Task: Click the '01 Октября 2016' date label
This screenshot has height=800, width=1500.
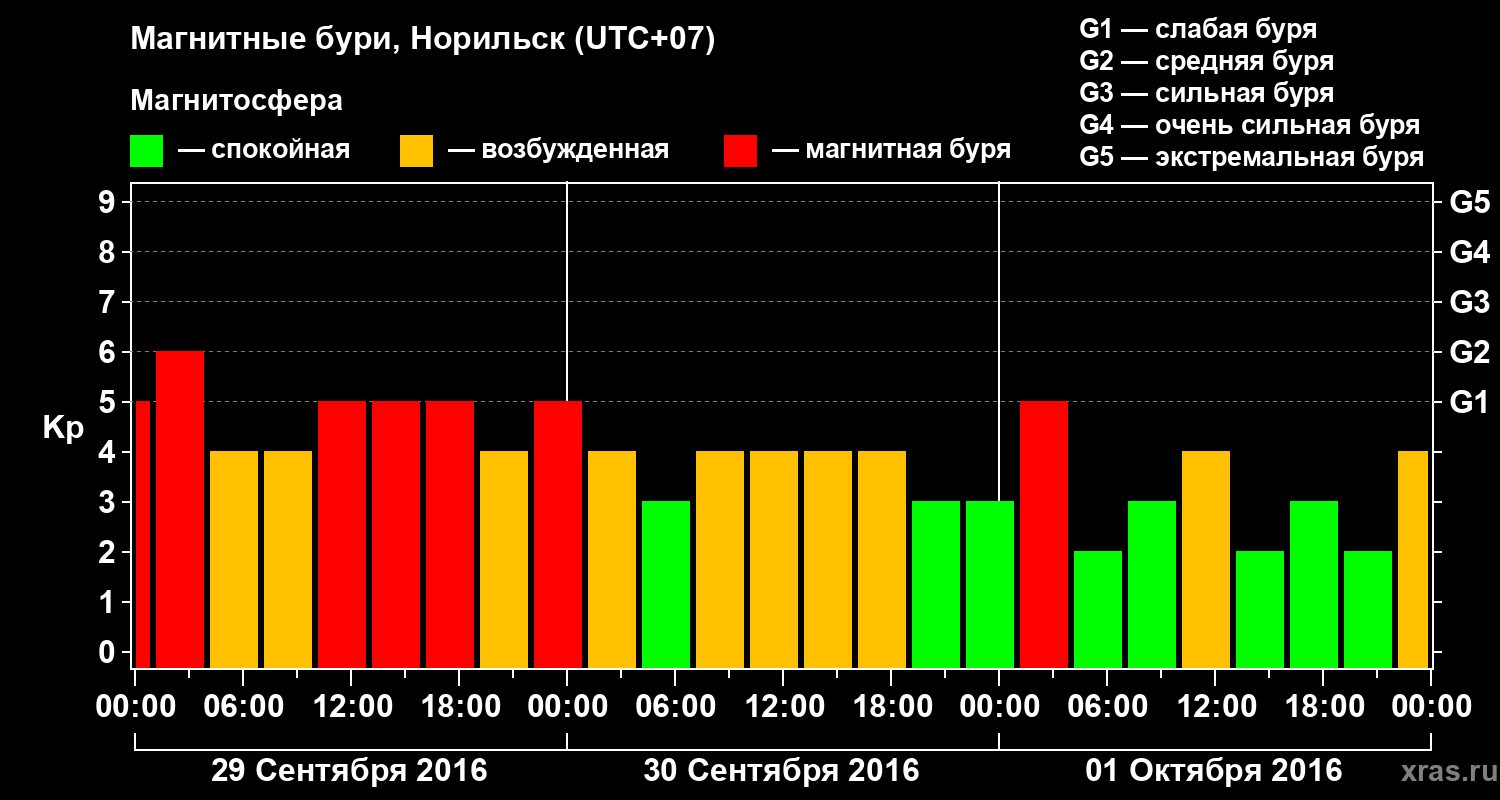Action: [1214, 771]
